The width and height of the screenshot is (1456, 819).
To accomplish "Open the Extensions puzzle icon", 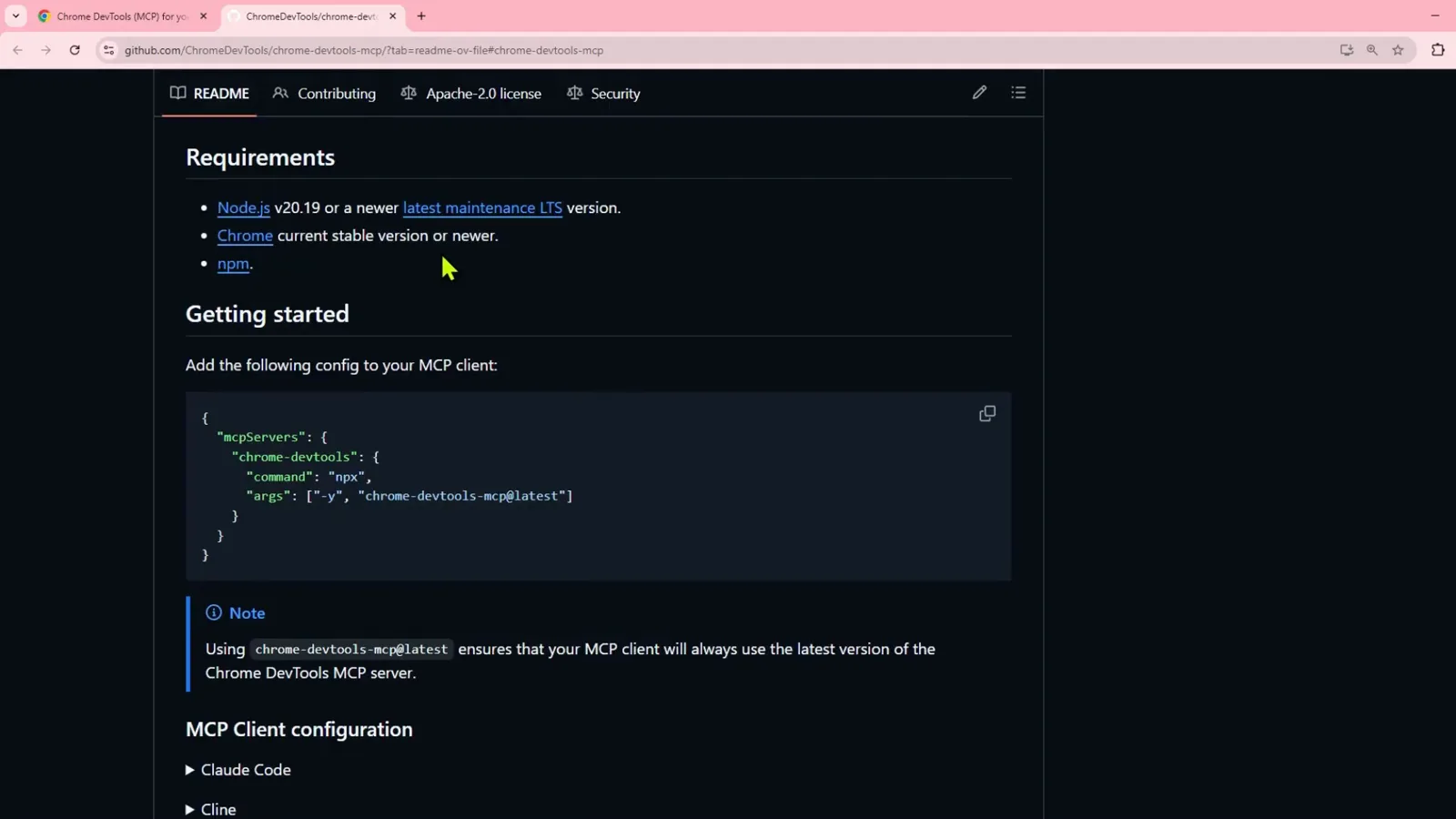I will coord(1438,50).
